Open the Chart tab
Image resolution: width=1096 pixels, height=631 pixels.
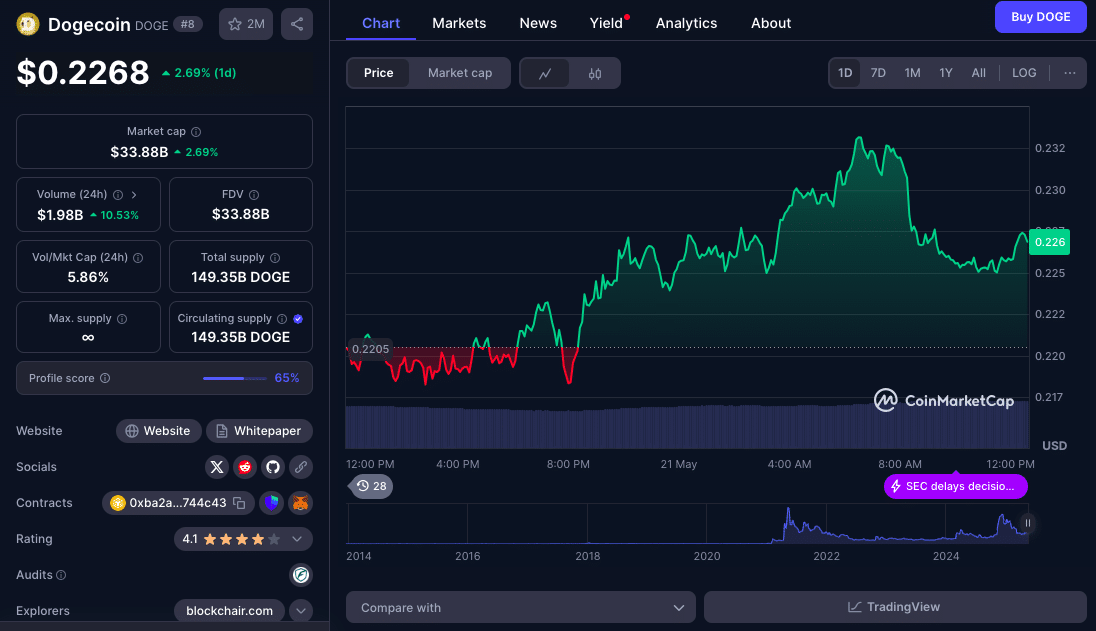coord(381,23)
